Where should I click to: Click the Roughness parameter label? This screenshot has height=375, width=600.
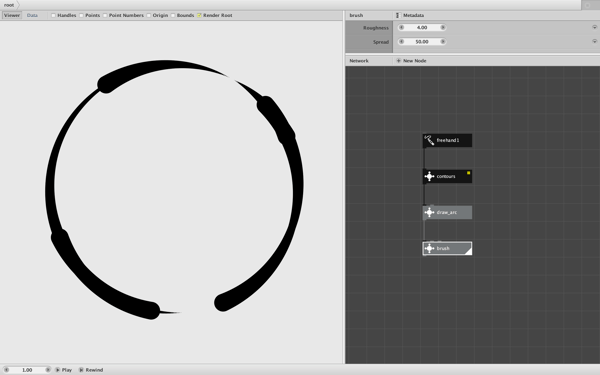pos(376,28)
